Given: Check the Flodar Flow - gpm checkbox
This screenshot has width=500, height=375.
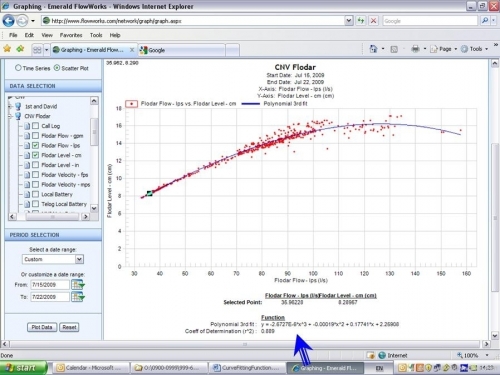Looking at the screenshot, I should tap(35, 135).
